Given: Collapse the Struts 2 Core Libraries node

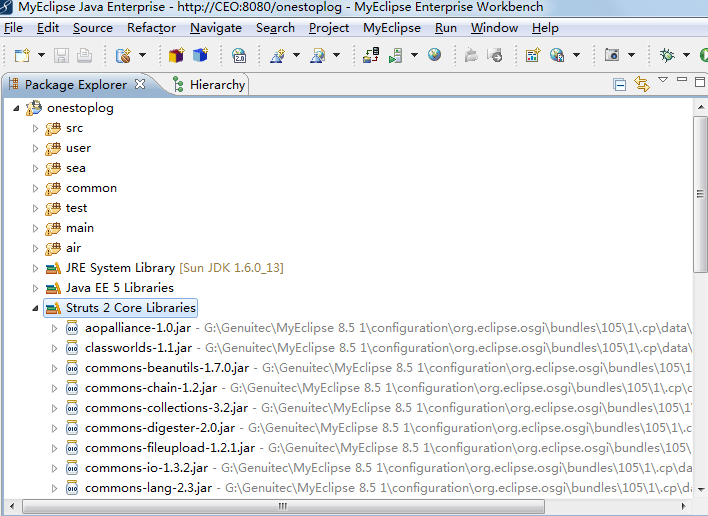Looking at the screenshot, I should tap(35, 308).
